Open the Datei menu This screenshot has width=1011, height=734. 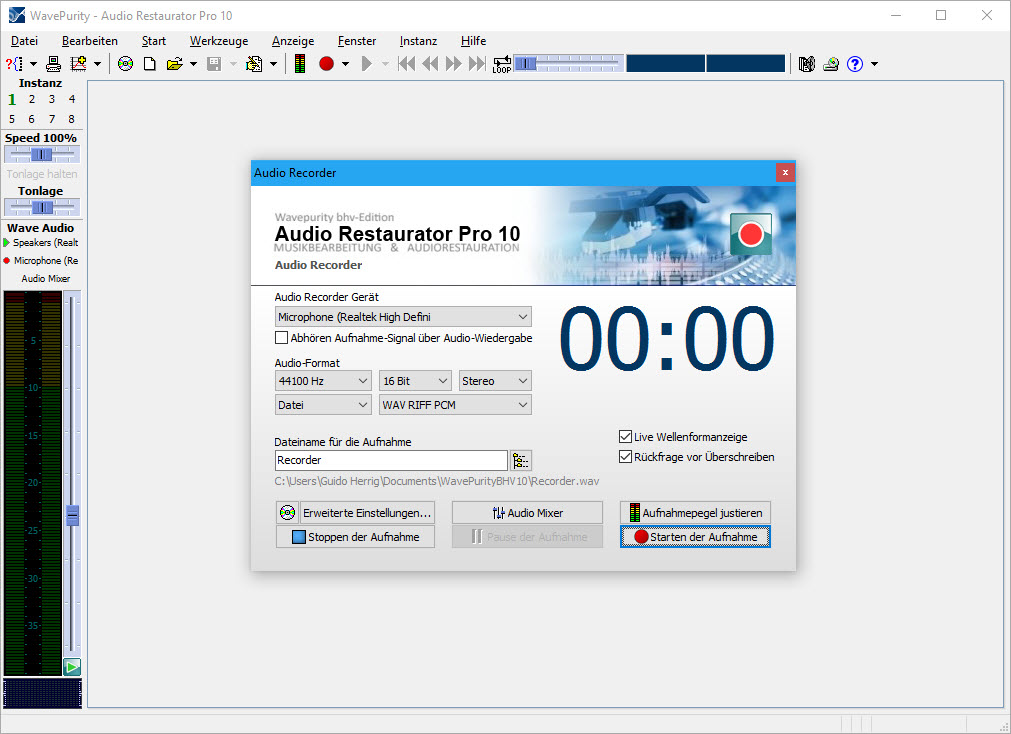point(25,41)
